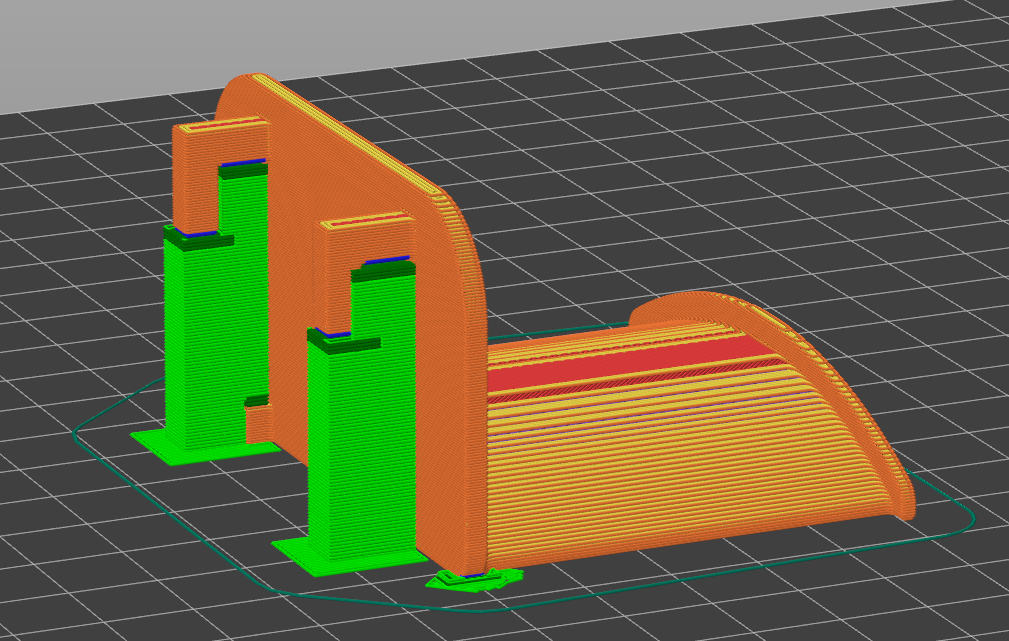Click the tall green support tower on the left

(x=205, y=340)
